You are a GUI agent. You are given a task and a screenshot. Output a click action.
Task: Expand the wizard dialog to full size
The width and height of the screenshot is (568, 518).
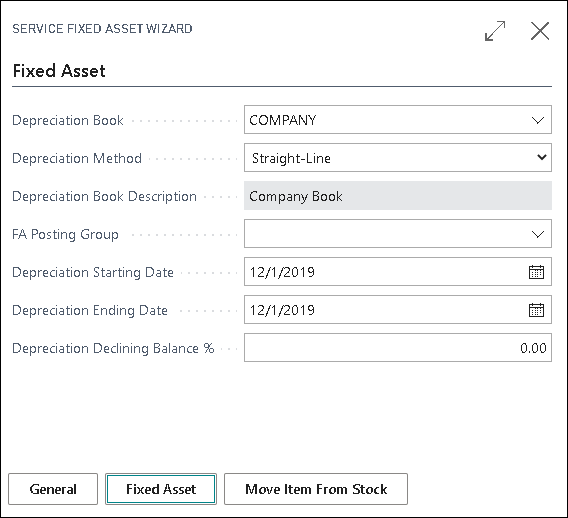coord(495,31)
